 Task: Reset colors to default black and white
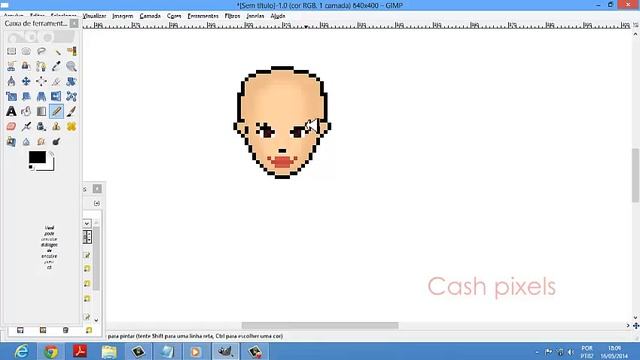coord(31,167)
